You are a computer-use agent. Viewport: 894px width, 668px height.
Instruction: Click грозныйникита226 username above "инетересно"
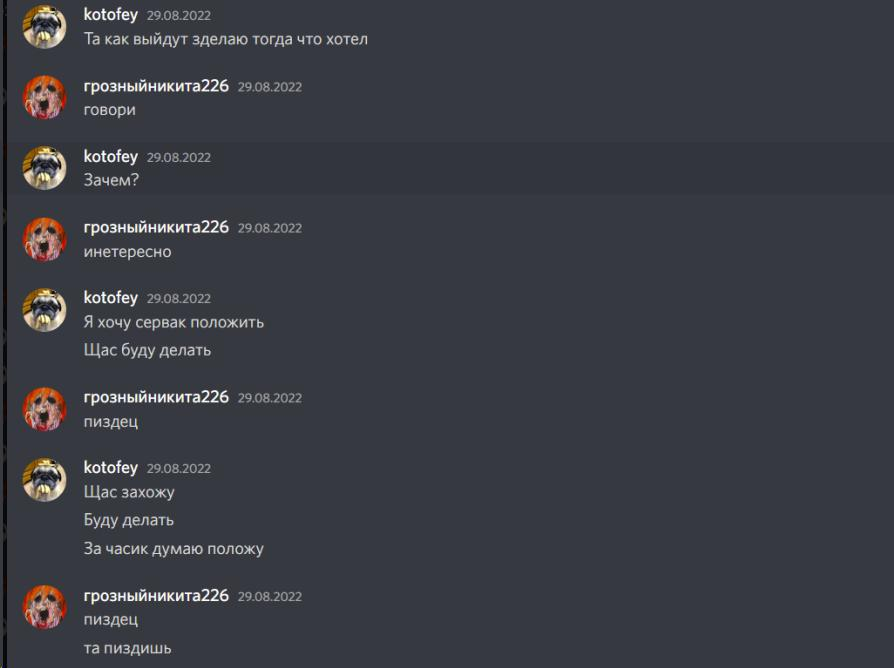coord(156,227)
